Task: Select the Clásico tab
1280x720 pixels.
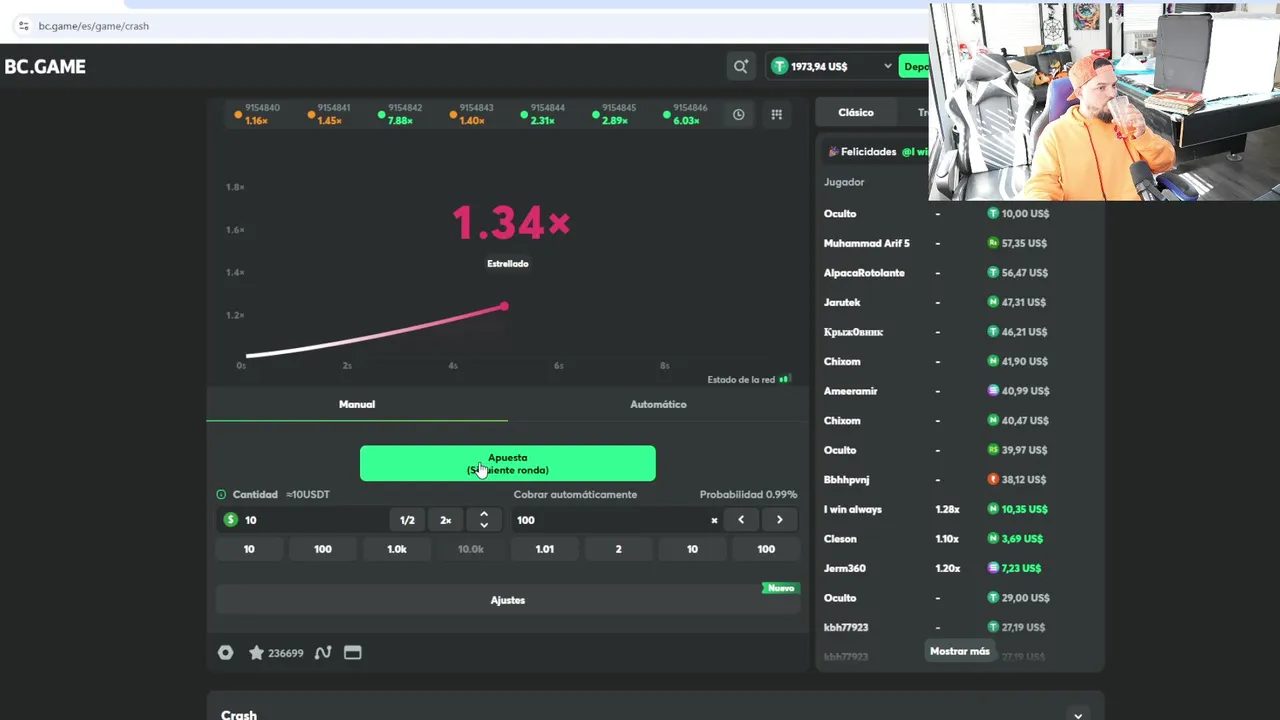Action: [856, 112]
